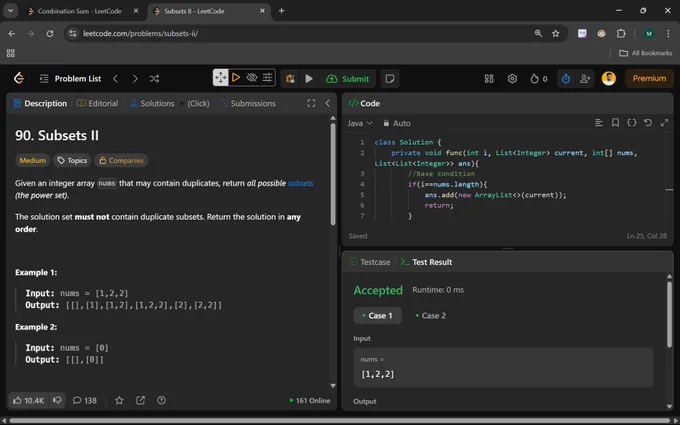Select Case 1
Viewport: 680px width, 425px height.
pyautogui.click(x=377, y=315)
